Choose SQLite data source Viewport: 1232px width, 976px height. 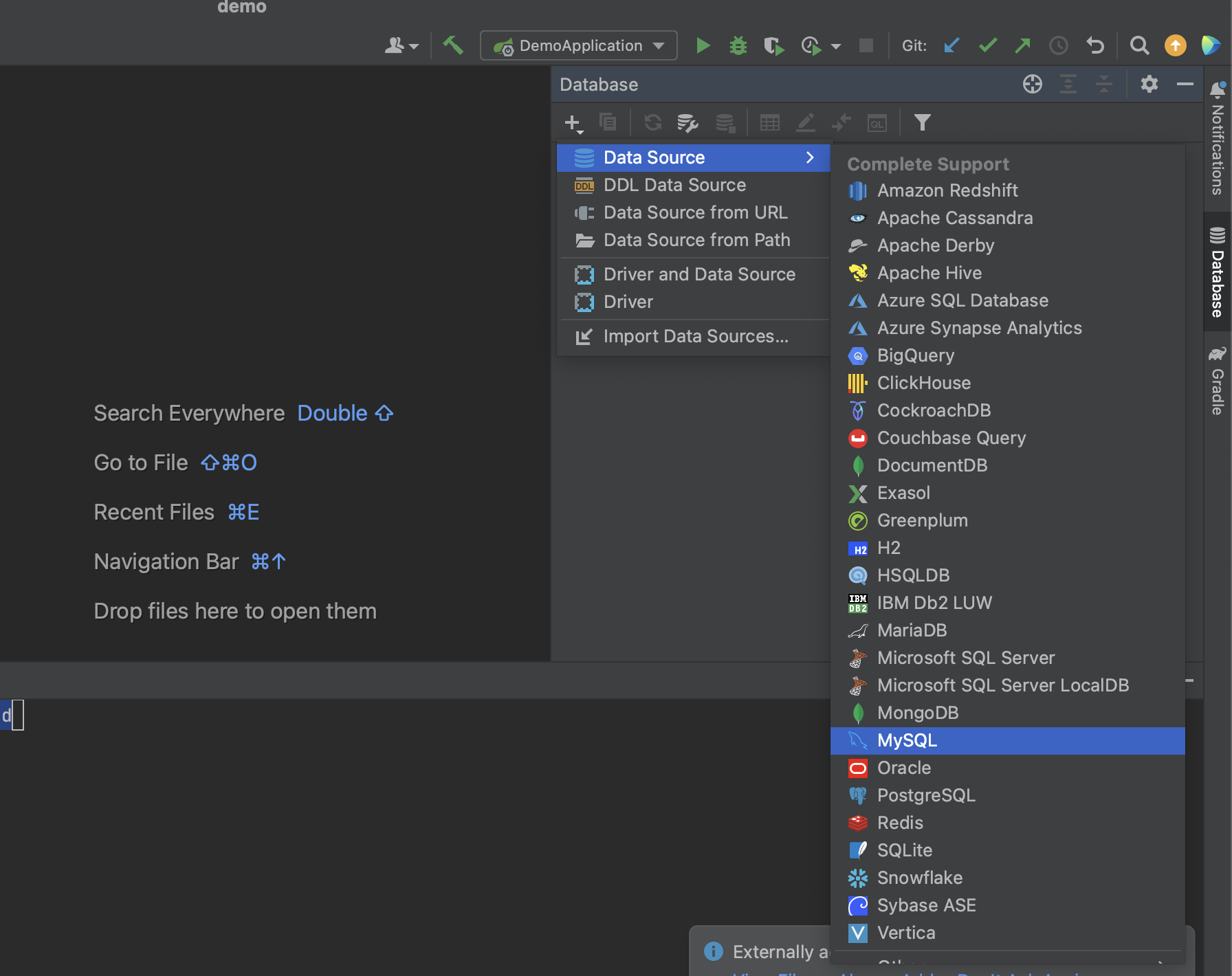tap(1008, 850)
